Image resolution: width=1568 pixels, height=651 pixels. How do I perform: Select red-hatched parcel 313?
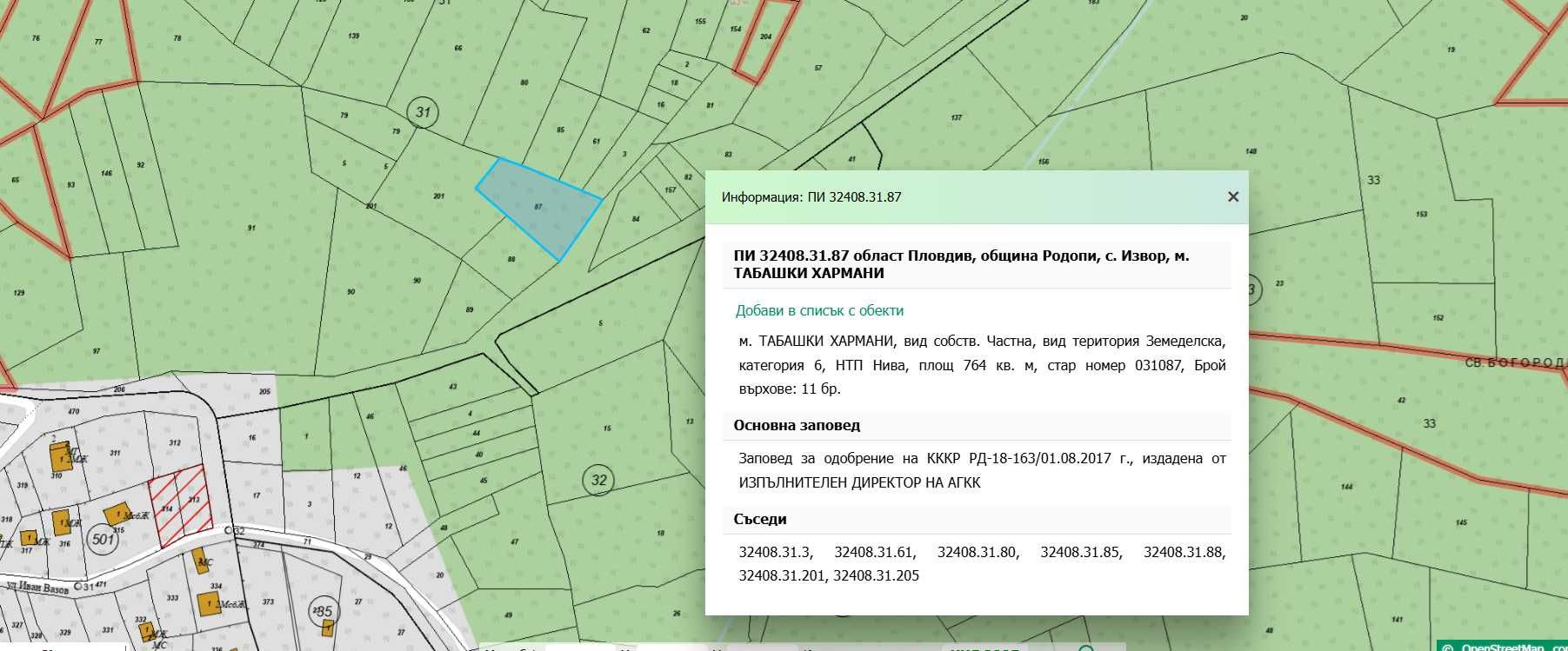point(195,500)
